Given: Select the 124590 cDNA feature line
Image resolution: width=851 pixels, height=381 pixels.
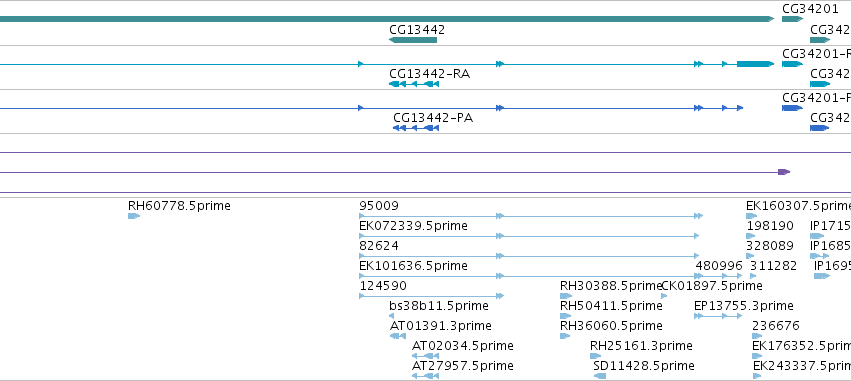Looking at the screenshot, I should (432, 296).
